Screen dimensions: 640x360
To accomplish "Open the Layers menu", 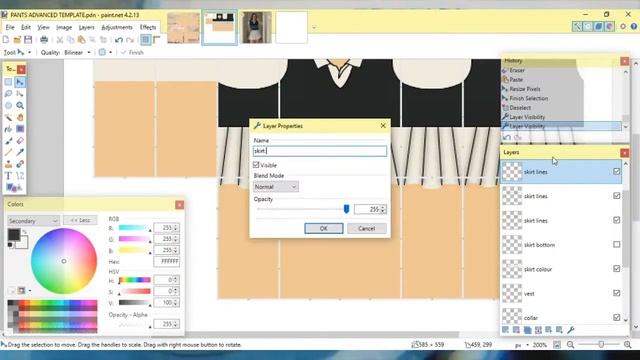I will 86,27.
